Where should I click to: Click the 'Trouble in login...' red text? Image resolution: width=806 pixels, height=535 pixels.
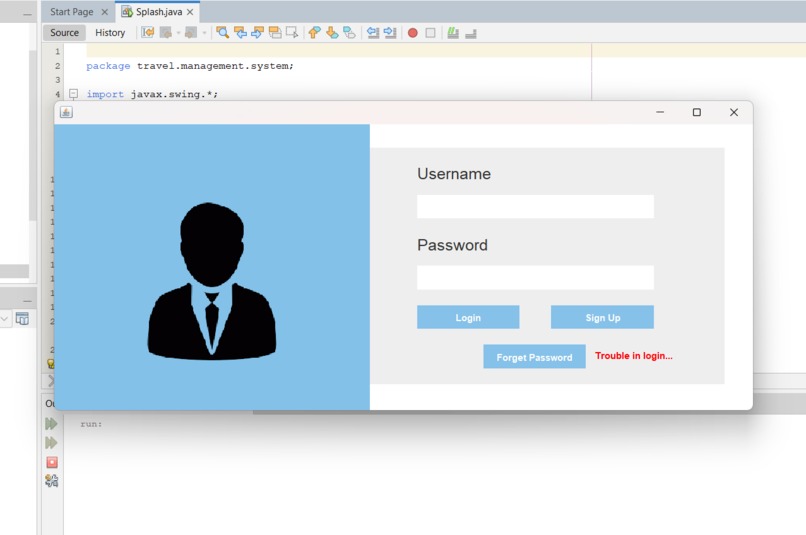(634, 356)
